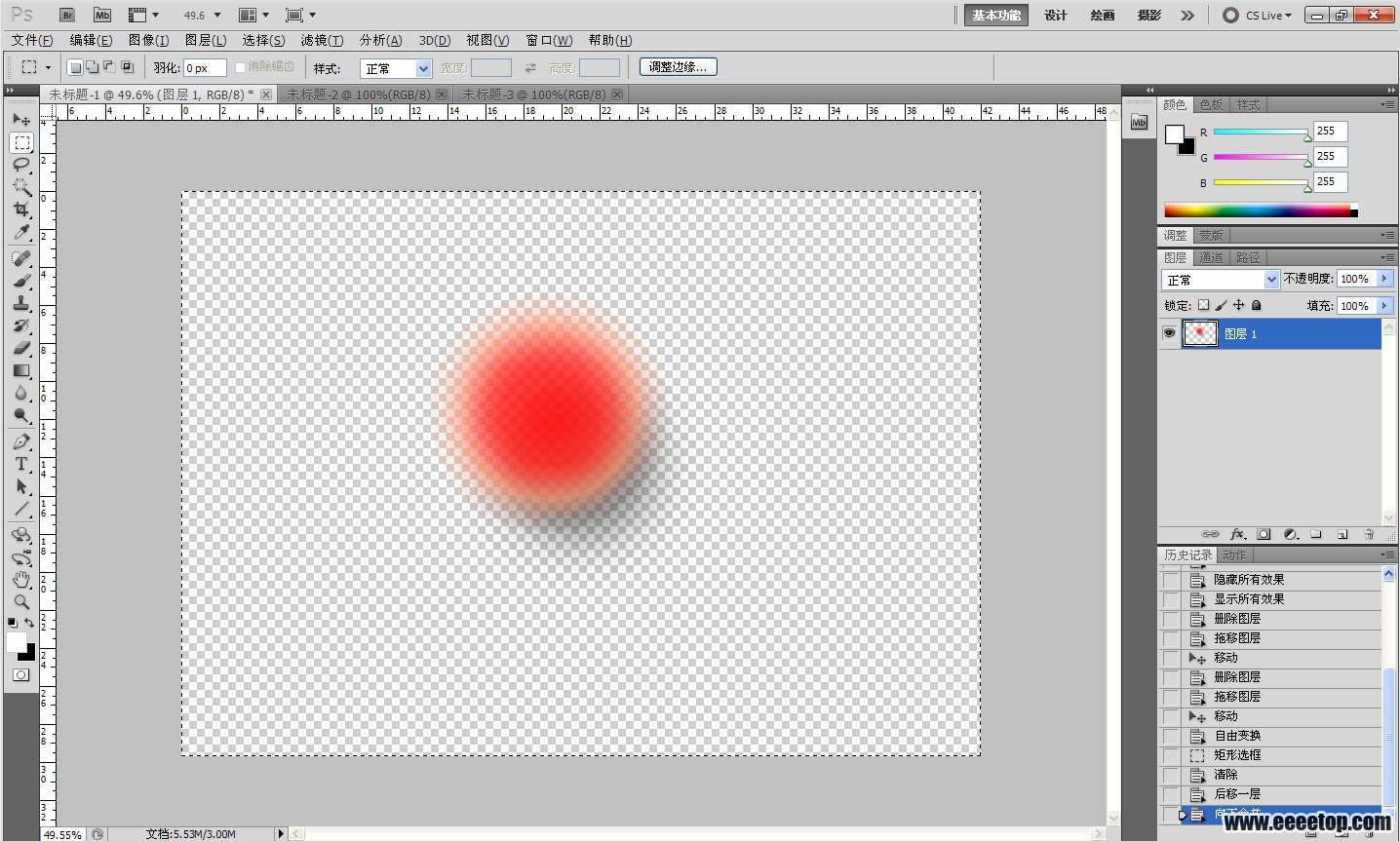Create a new layer in Layers panel

click(1342, 534)
